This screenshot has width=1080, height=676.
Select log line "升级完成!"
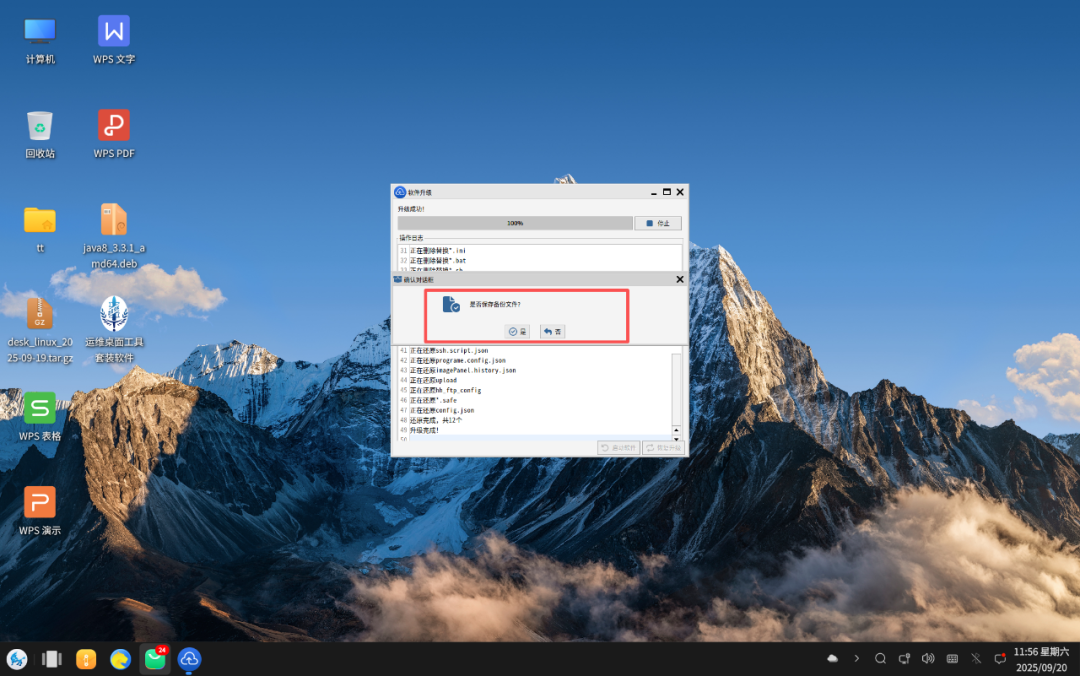point(424,430)
